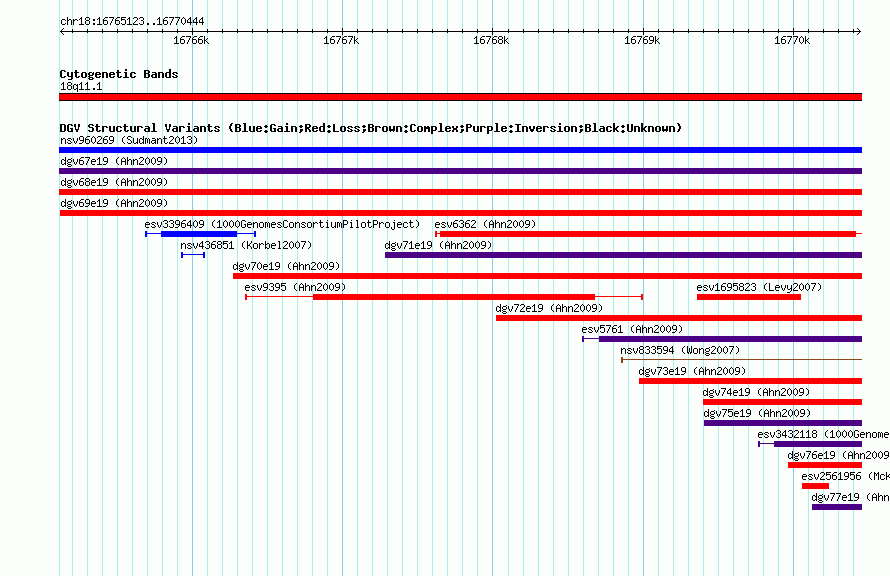Click the chr18:16765123..16770444 coordinate label

132,21
